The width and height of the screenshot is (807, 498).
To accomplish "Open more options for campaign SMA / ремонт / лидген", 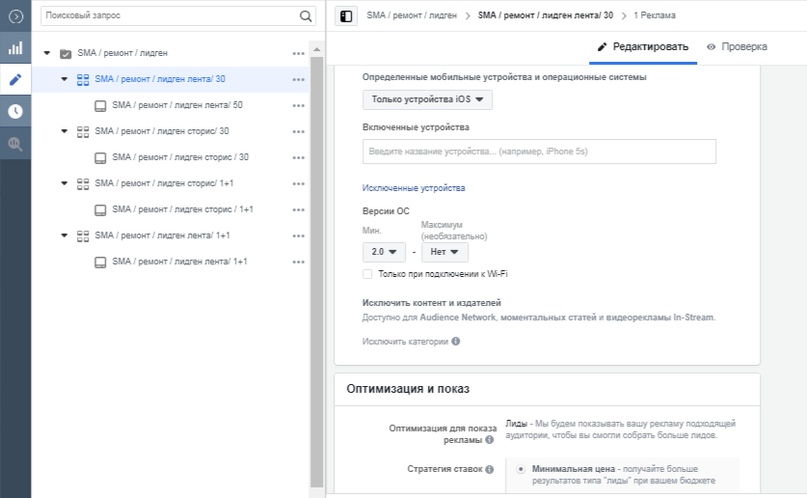I will pos(299,53).
